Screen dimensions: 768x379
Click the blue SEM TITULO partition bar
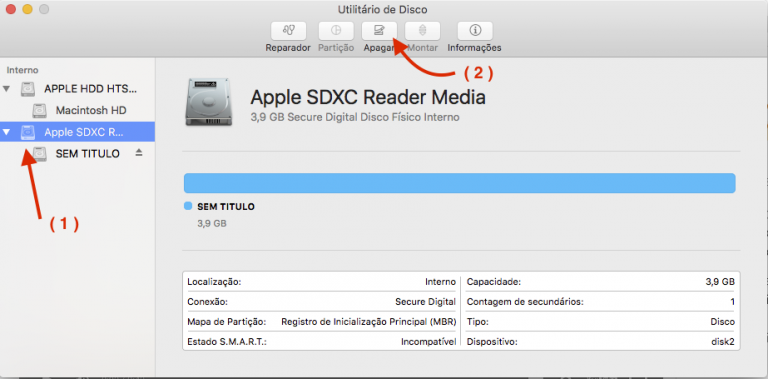459,183
